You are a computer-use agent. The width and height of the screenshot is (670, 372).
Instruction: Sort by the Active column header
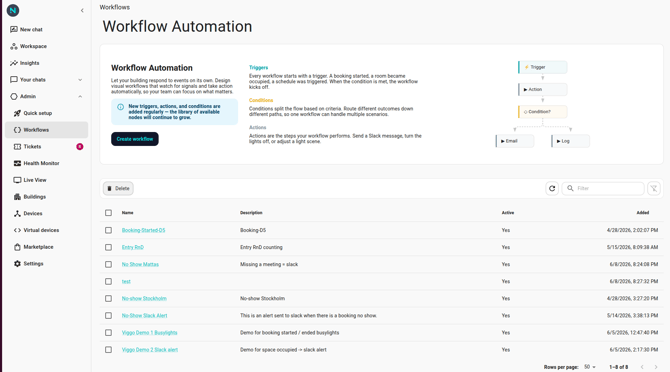(x=508, y=213)
